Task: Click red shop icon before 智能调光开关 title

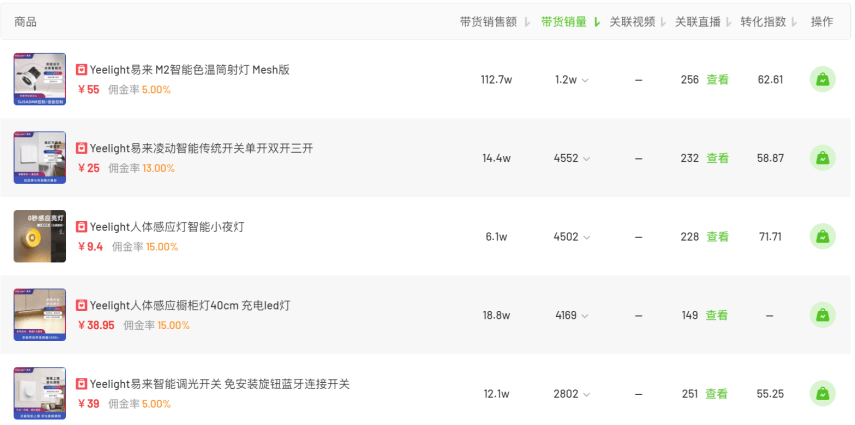Action: 81,384
